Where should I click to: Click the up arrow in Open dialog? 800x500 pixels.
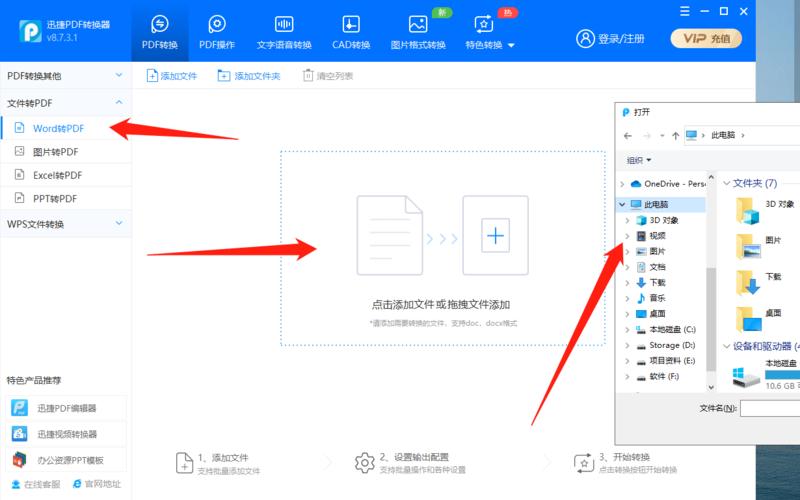tap(676, 136)
